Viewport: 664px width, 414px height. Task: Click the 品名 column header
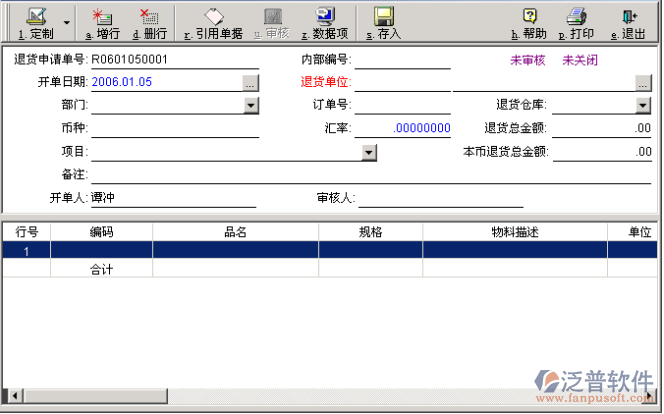235,232
